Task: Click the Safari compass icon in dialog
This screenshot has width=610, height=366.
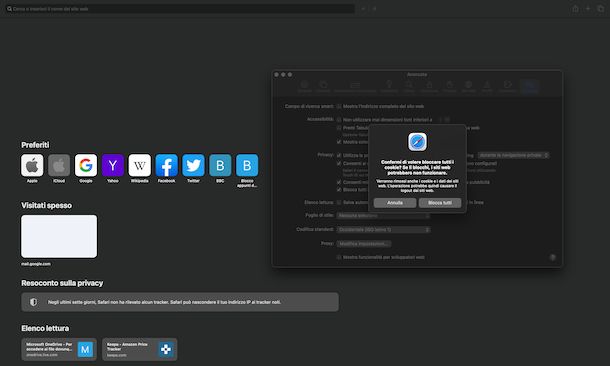Action: coord(417,142)
